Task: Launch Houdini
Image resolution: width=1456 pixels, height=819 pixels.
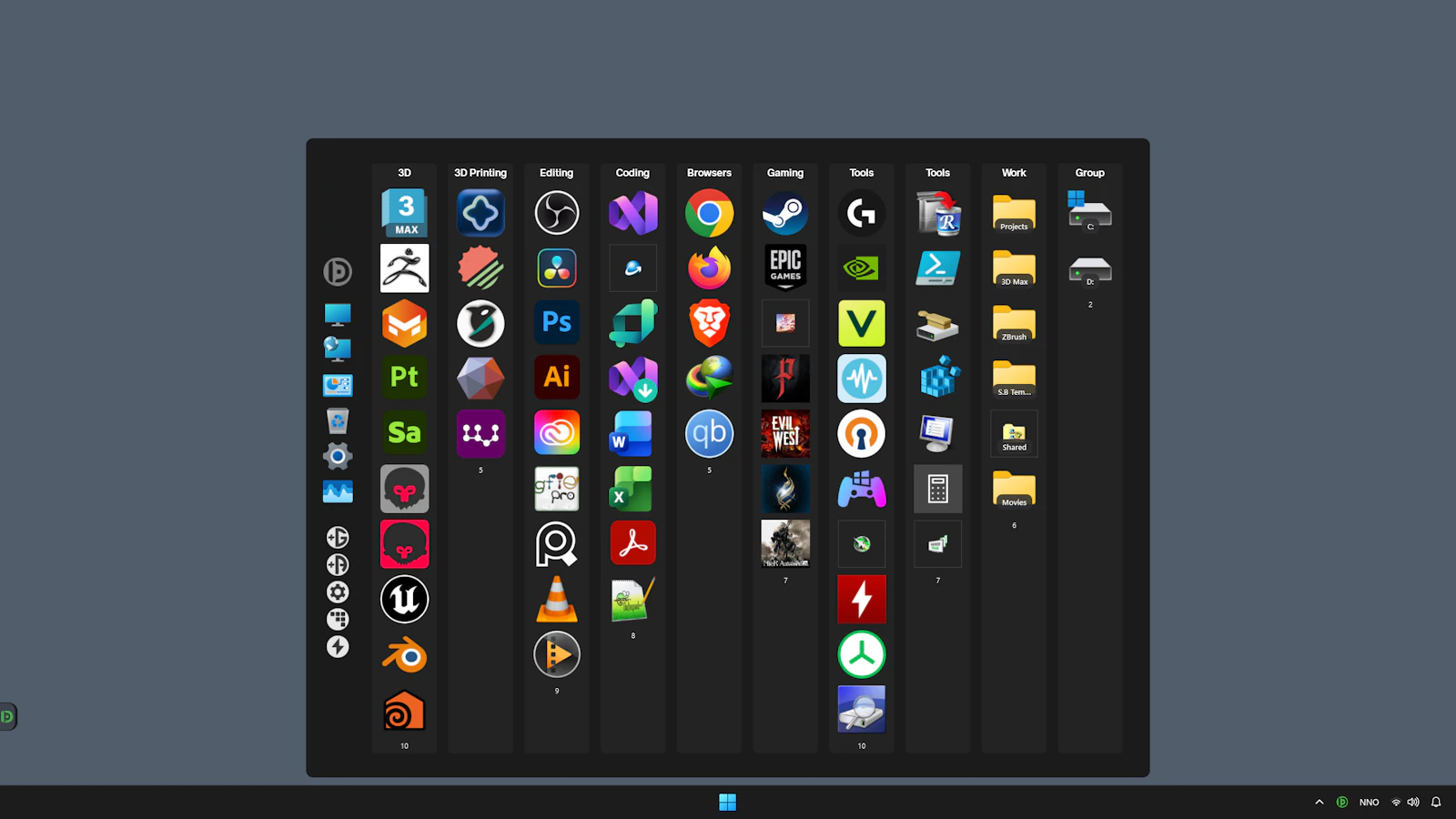Action: pyautogui.click(x=405, y=711)
